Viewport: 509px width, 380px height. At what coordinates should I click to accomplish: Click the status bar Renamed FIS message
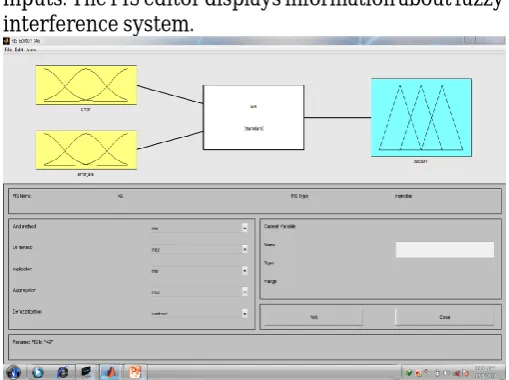[33, 342]
